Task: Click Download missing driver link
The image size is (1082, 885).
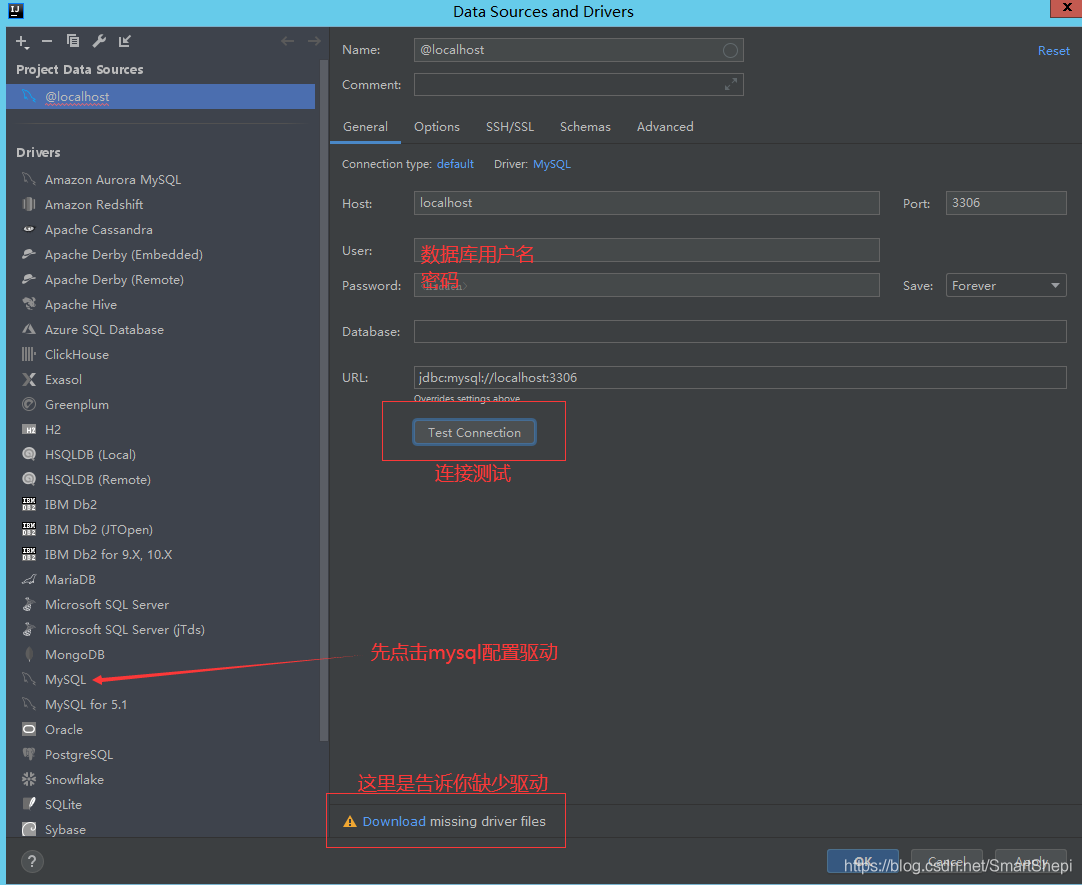Action: point(394,822)
